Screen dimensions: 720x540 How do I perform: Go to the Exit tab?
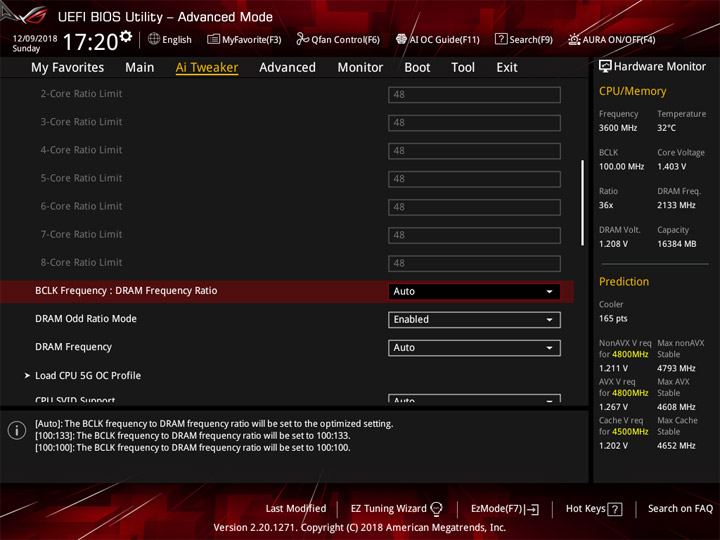[507, 68]
